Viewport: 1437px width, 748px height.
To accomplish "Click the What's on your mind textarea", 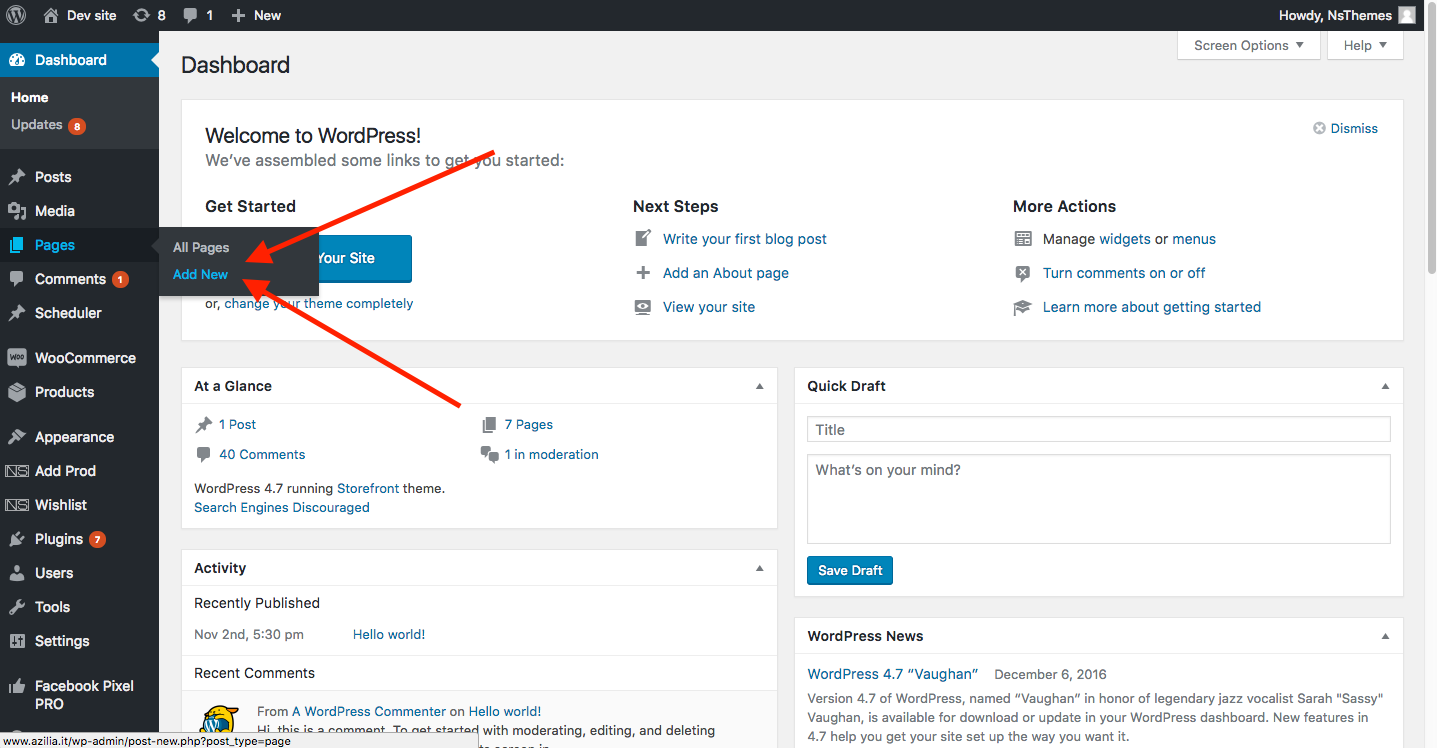I will [1099, 499].
